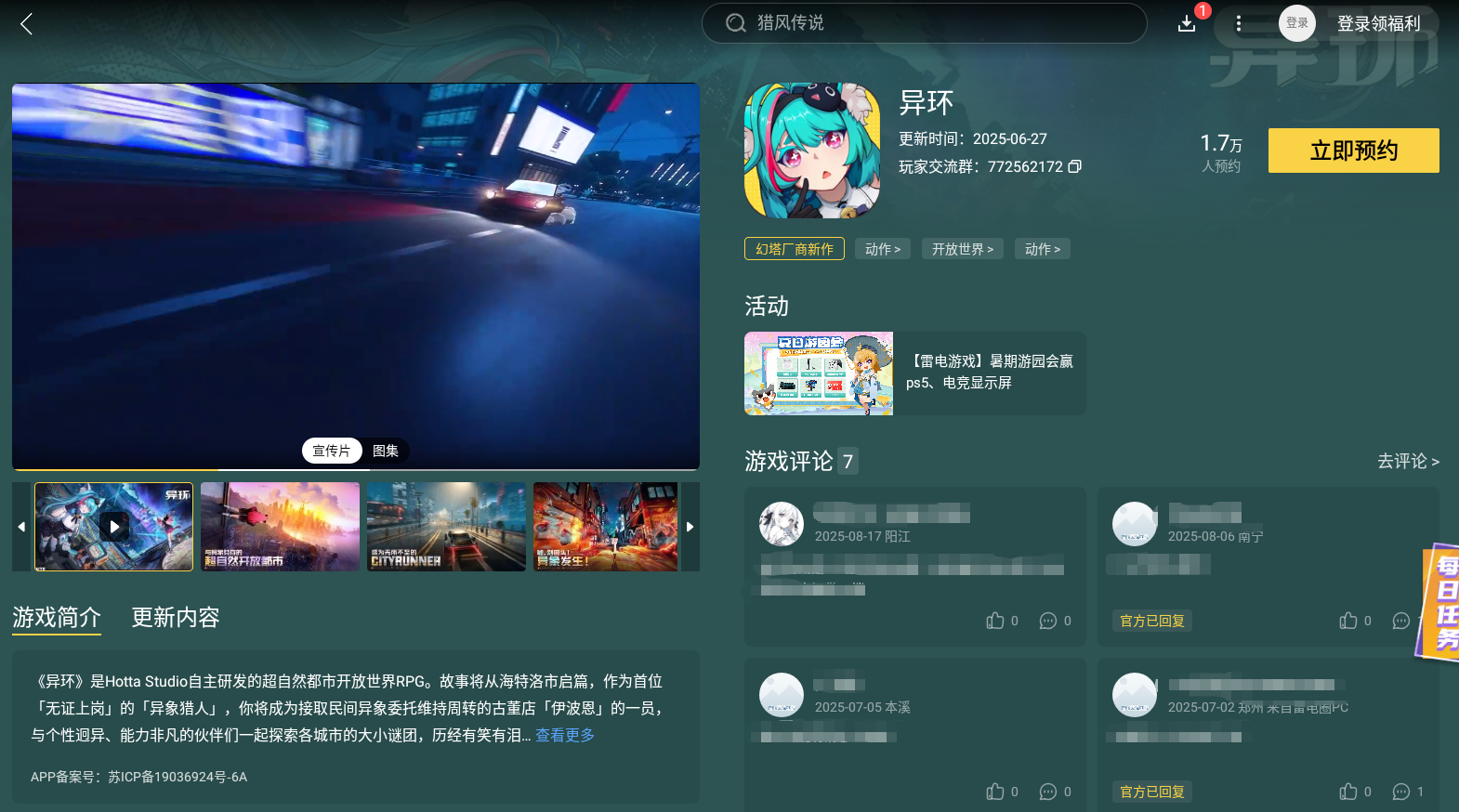Click the 异环 game app icon
This screenshot has width=1459, height=812.
(812, 151)
